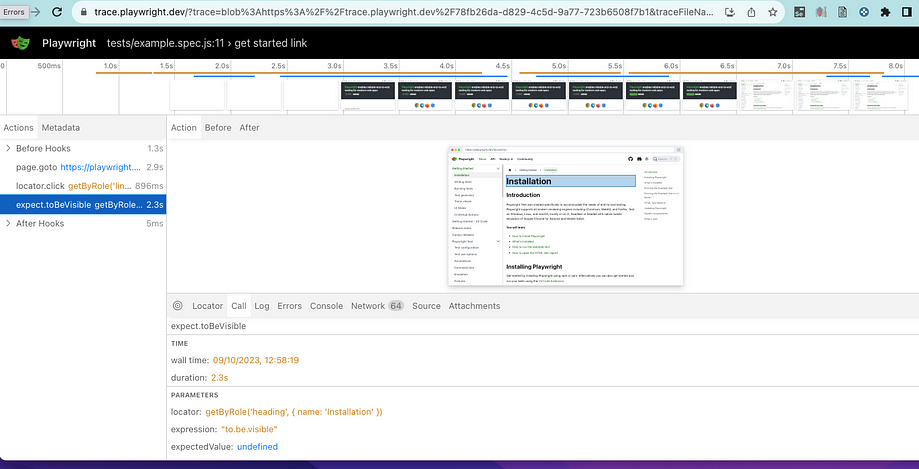Bookmark this tab with the star icon

(772, 12)
